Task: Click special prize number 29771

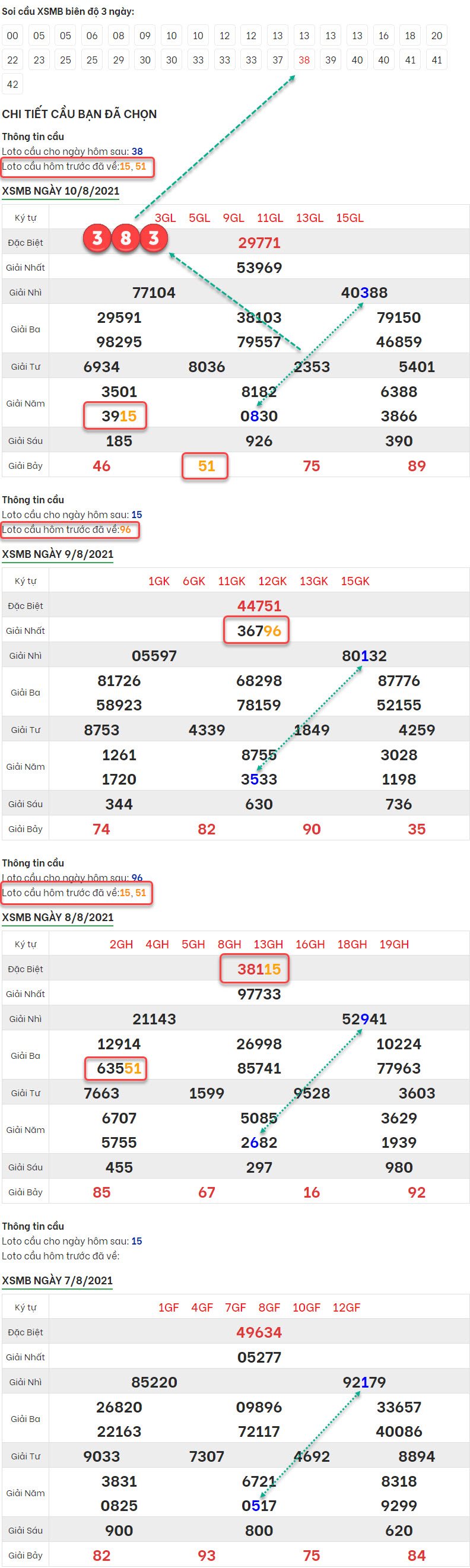Action: point(259,243)
